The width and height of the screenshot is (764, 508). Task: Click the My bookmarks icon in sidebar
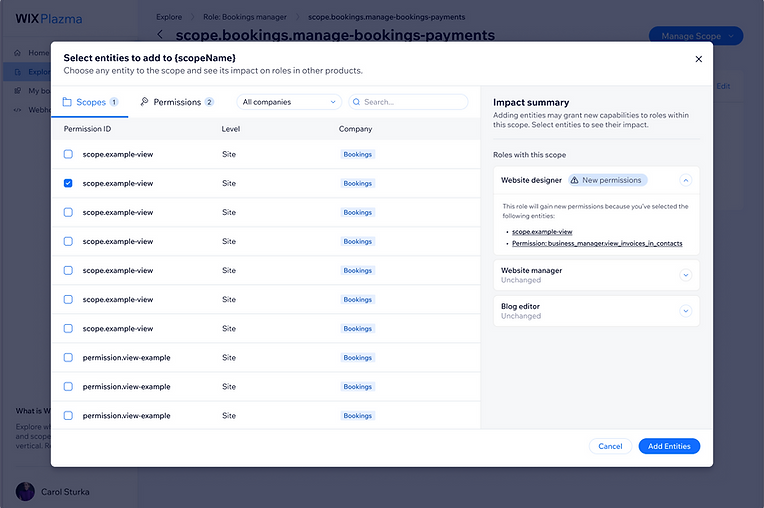(18, 91)
